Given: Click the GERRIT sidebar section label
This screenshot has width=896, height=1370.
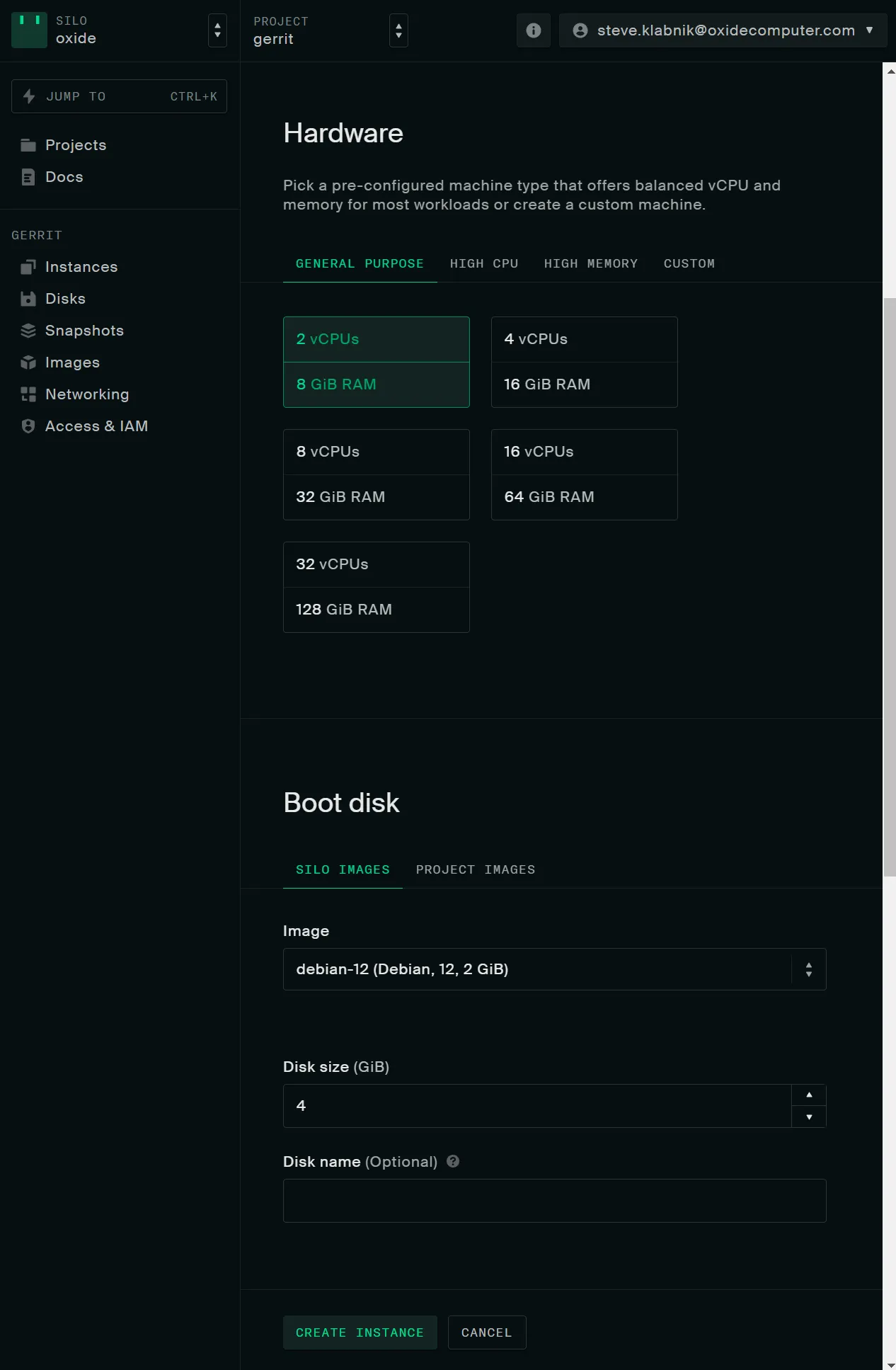Looking at the screenshot, I should tap(37, 235).
